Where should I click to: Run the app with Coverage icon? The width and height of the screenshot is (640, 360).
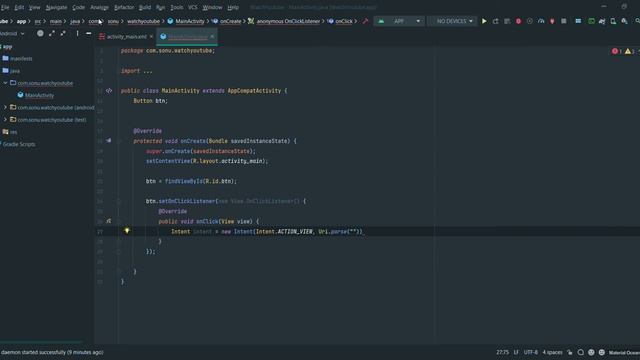tap(529, 21)
